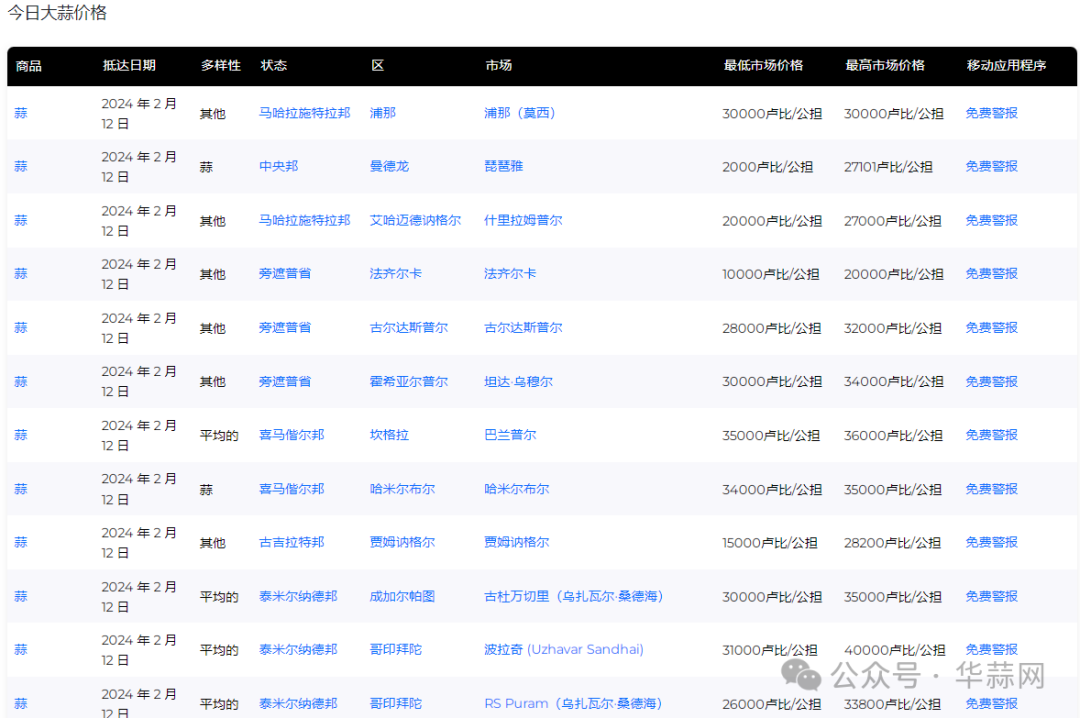Click the 市场 column header
The height and width of the screenshot is (718, 1080).
coord(499,65)
